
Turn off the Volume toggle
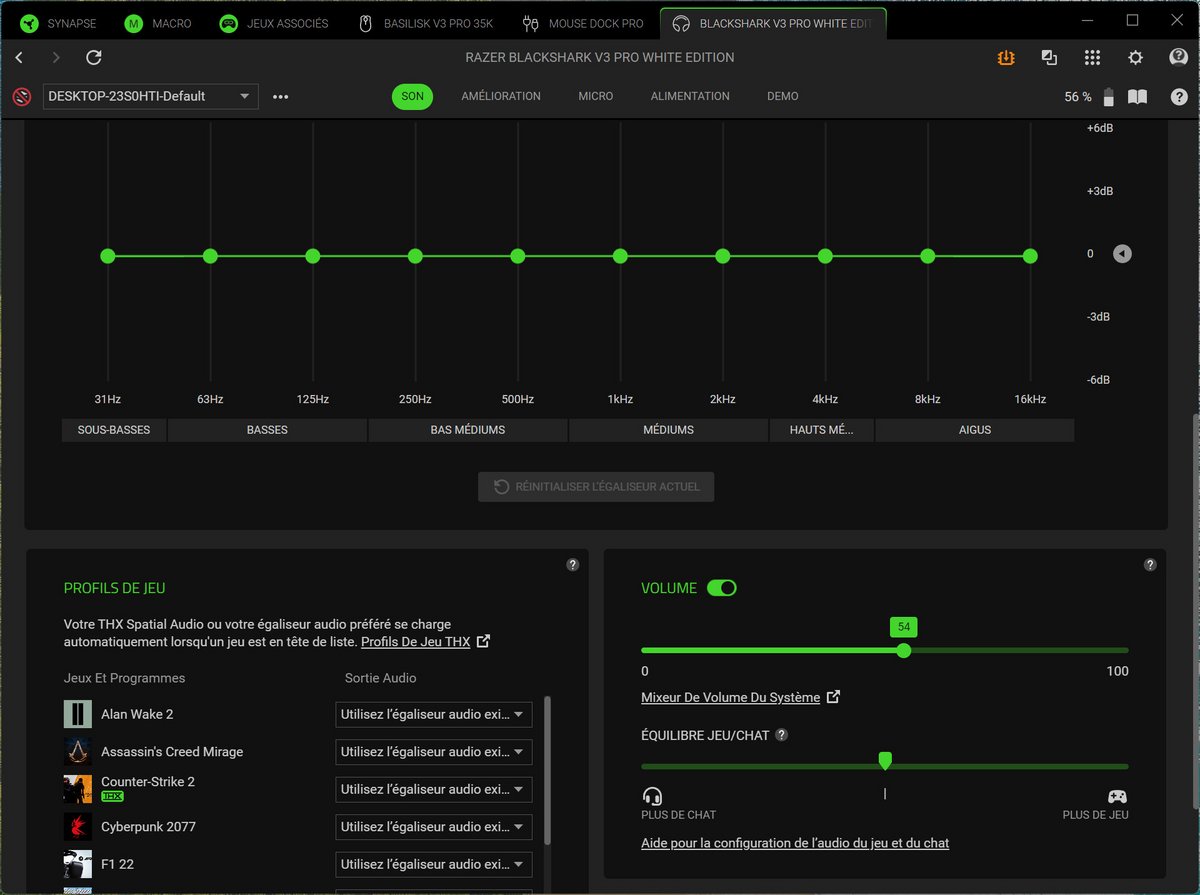721,588
